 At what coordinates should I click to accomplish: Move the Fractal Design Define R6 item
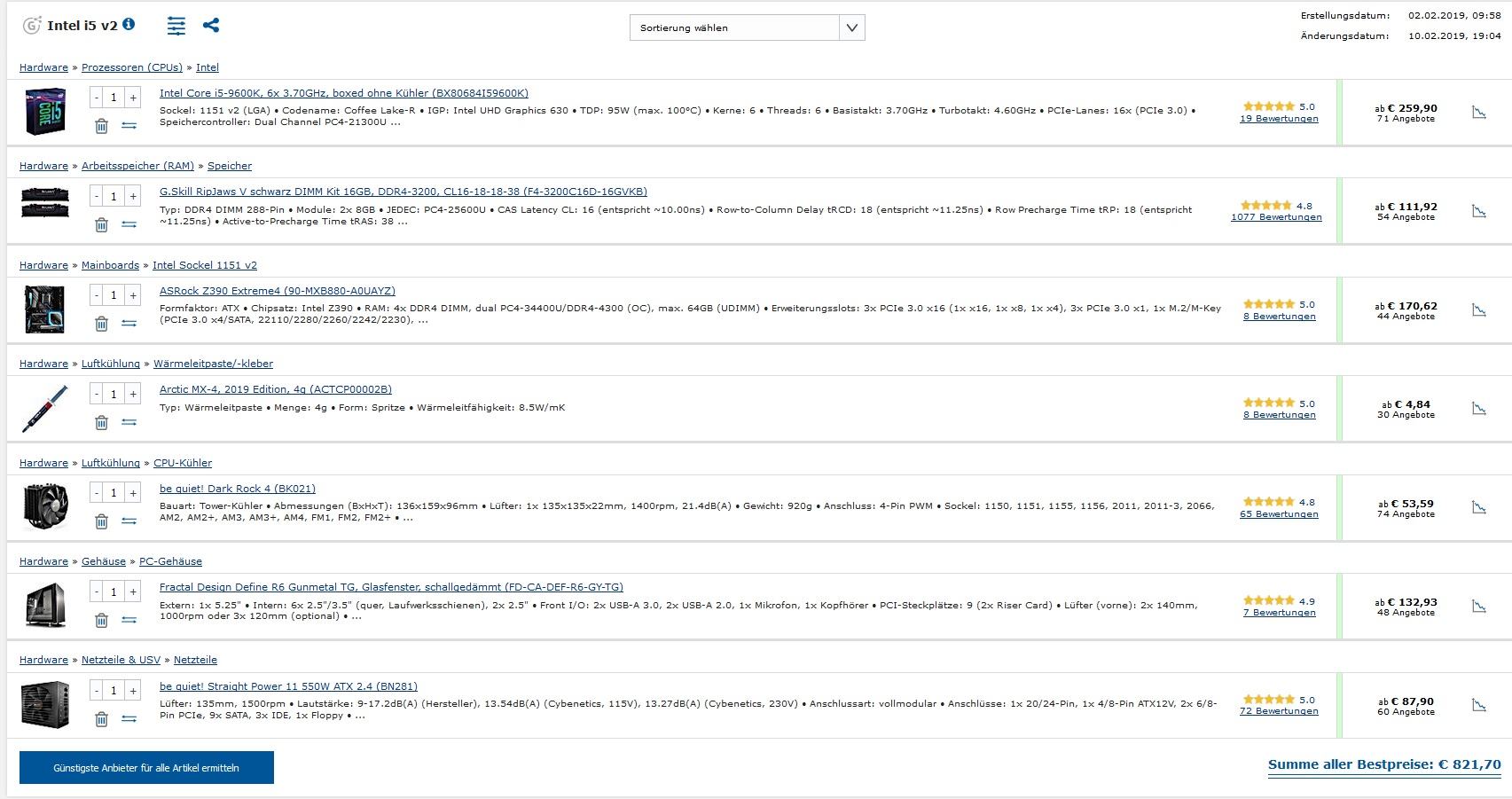coord(129,620)
